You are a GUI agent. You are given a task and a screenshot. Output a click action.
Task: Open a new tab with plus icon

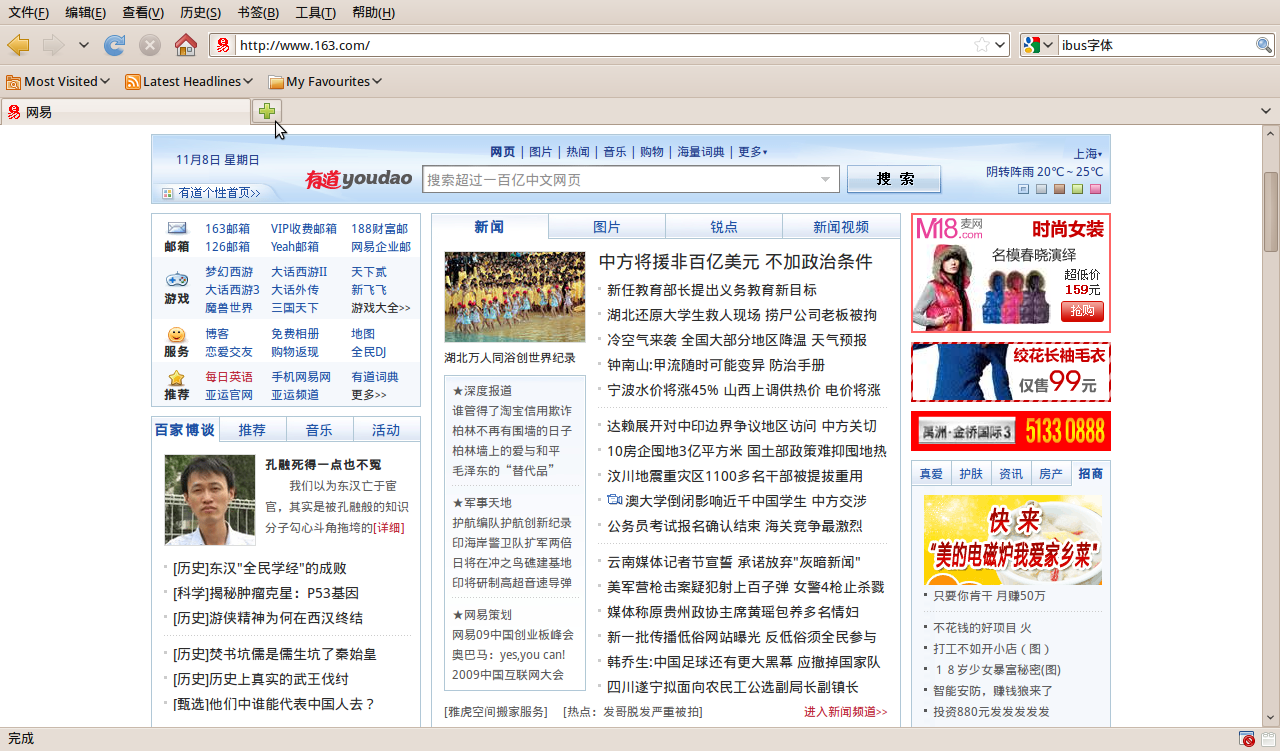tap(267, 111)
